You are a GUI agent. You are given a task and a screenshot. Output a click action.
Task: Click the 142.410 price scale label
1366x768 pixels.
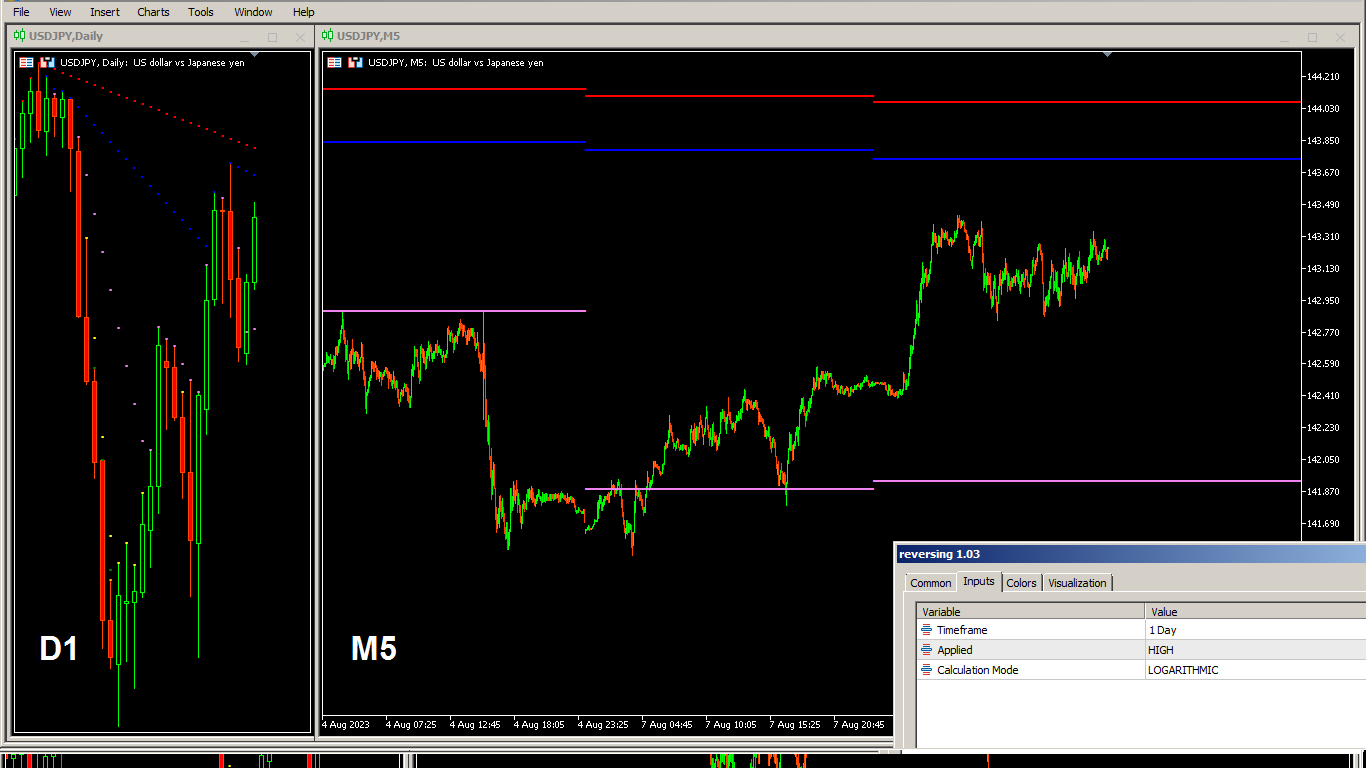(x=1323, y=396)
